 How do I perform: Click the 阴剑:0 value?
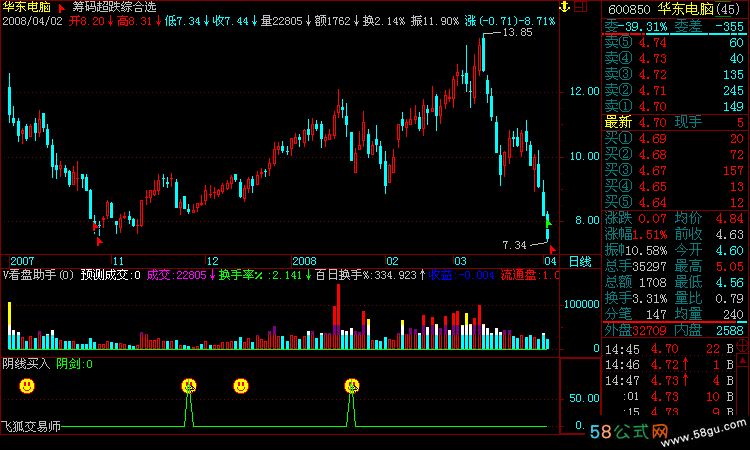tap(75, 364)
